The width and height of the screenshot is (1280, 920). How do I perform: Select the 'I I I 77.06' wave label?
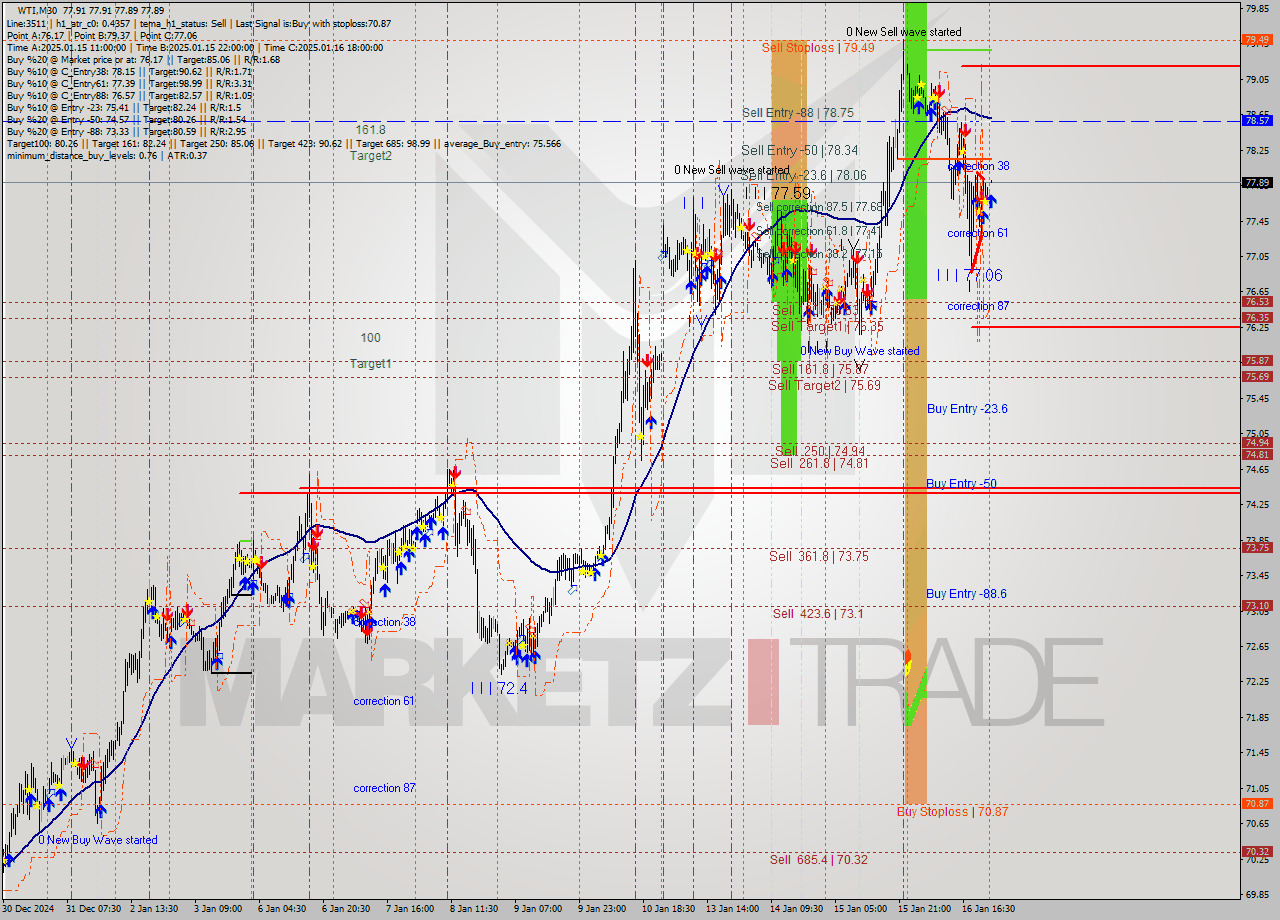[970, 274]
